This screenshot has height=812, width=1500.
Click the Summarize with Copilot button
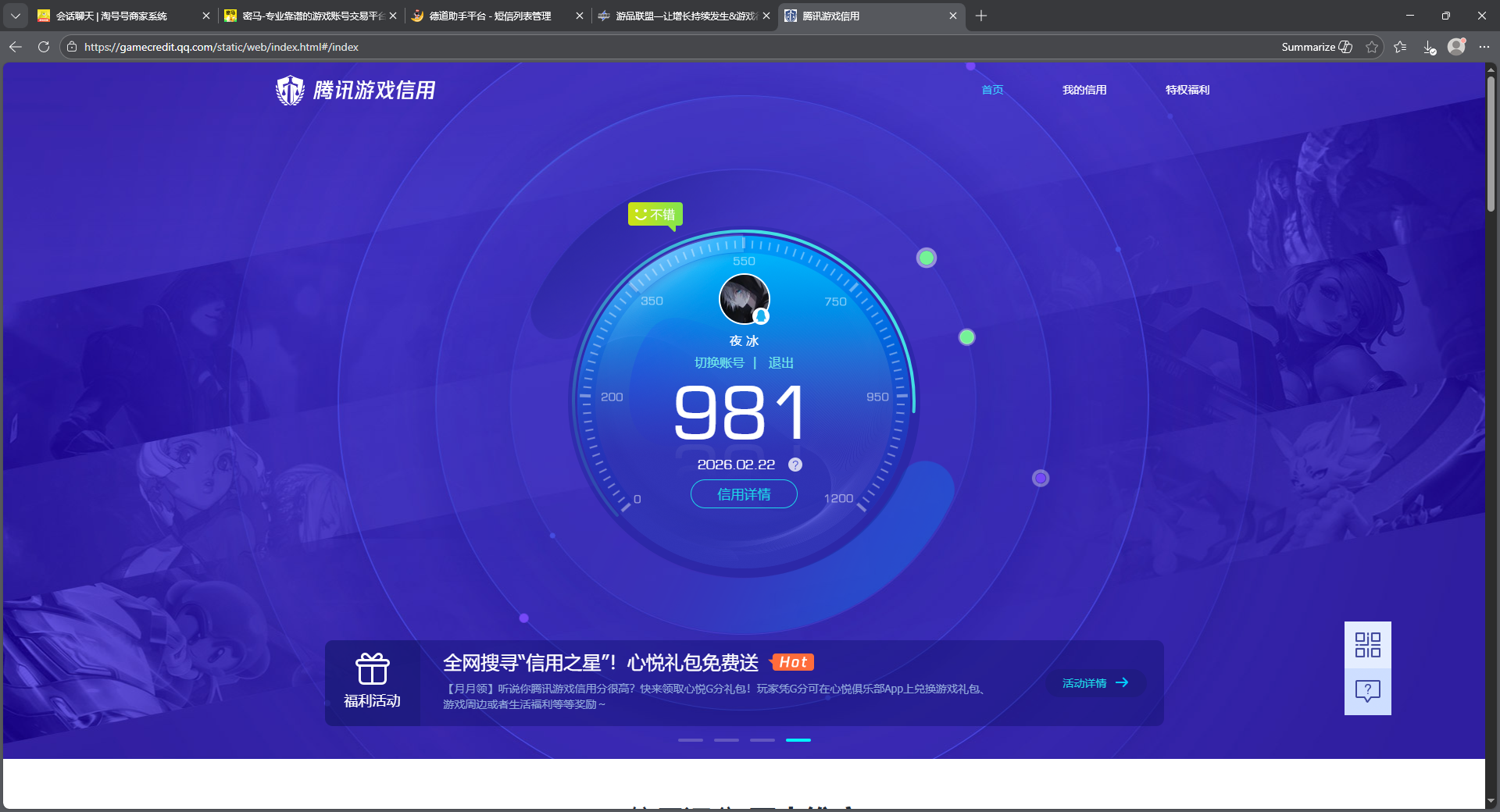[1315, 47]
